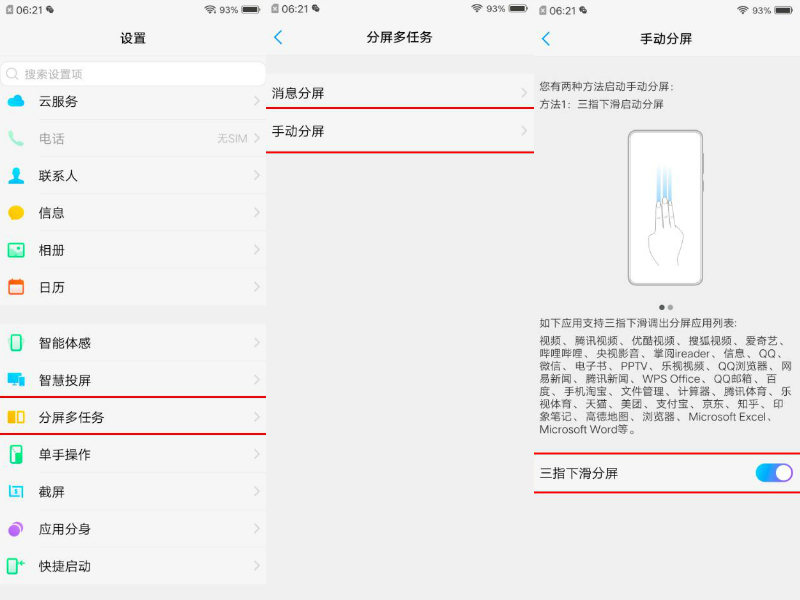Expand the 分屏多任务 chevron arrow
This screenshot has width=800, height=600.
pos(256,417)
